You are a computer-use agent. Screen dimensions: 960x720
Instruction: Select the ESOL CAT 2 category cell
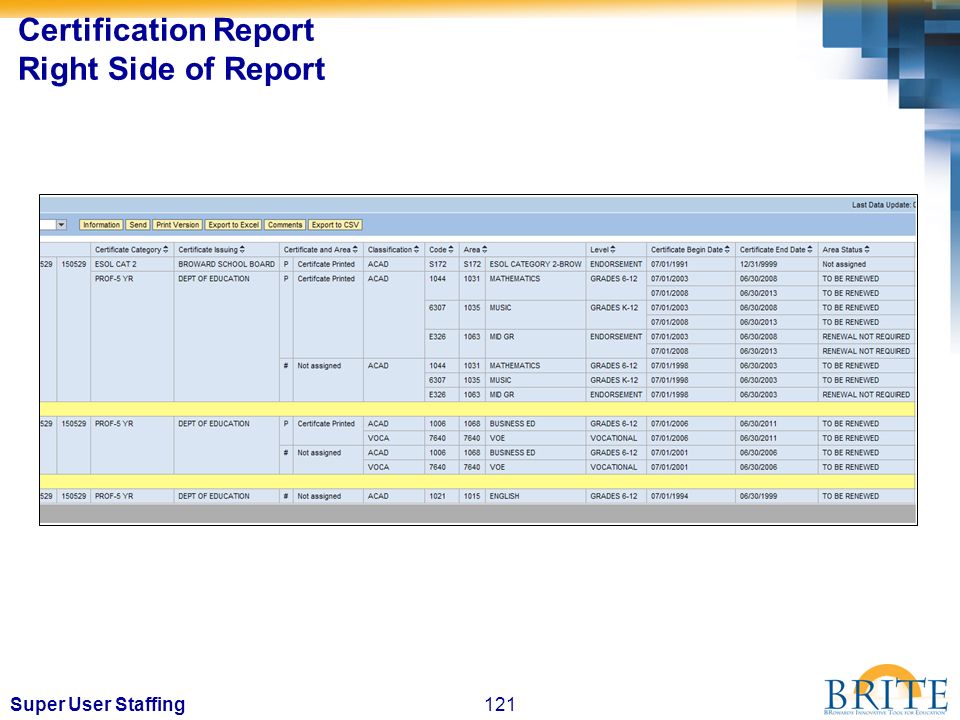132,264
